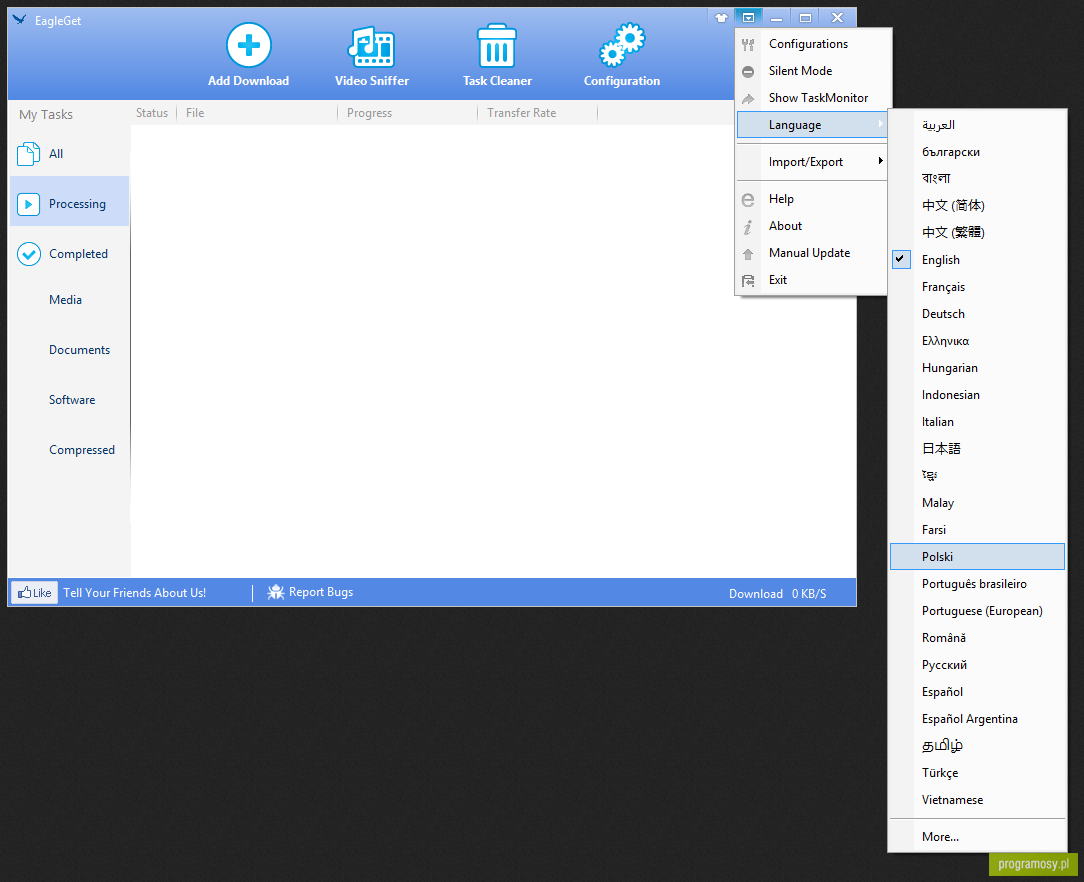This screenshot has width=1084, height=882.
Task: Select Farsi language
Action: click(978, 529)
